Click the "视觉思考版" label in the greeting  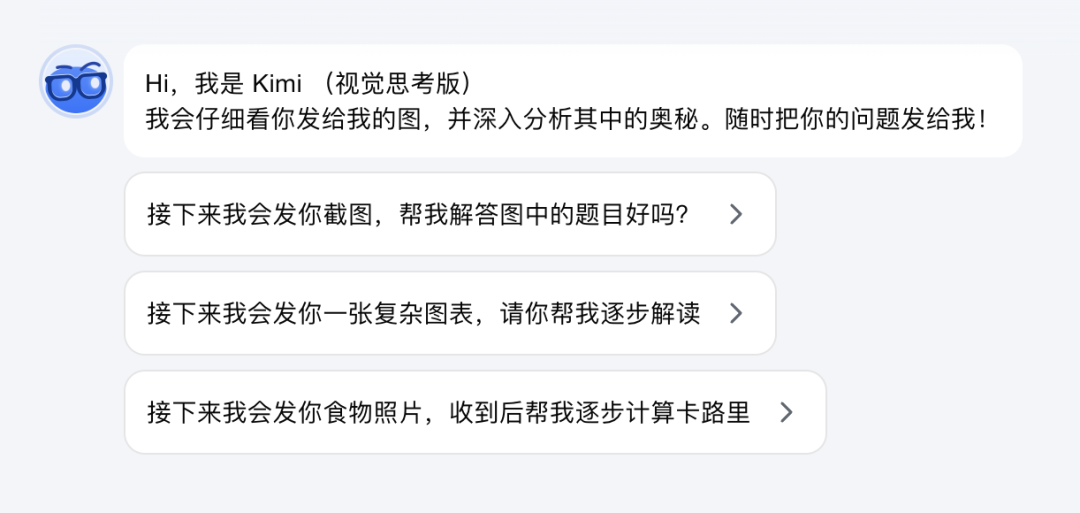tap(397, 84)
